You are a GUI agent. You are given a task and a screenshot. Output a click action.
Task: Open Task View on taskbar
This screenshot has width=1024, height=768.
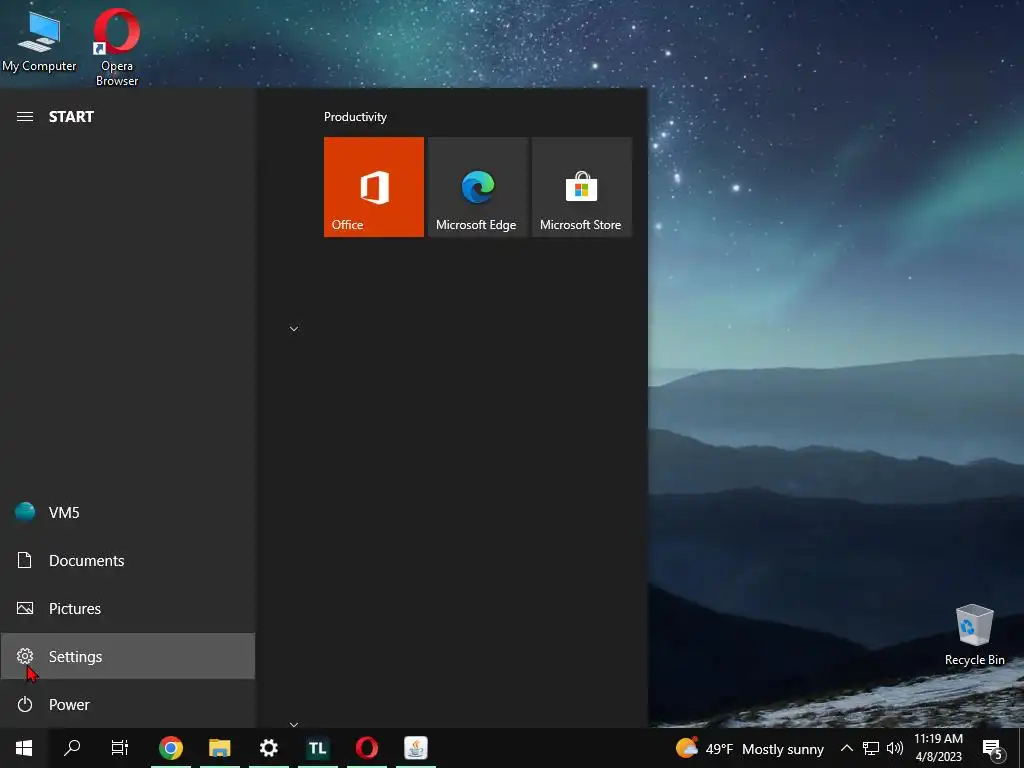tap(120, 748)
